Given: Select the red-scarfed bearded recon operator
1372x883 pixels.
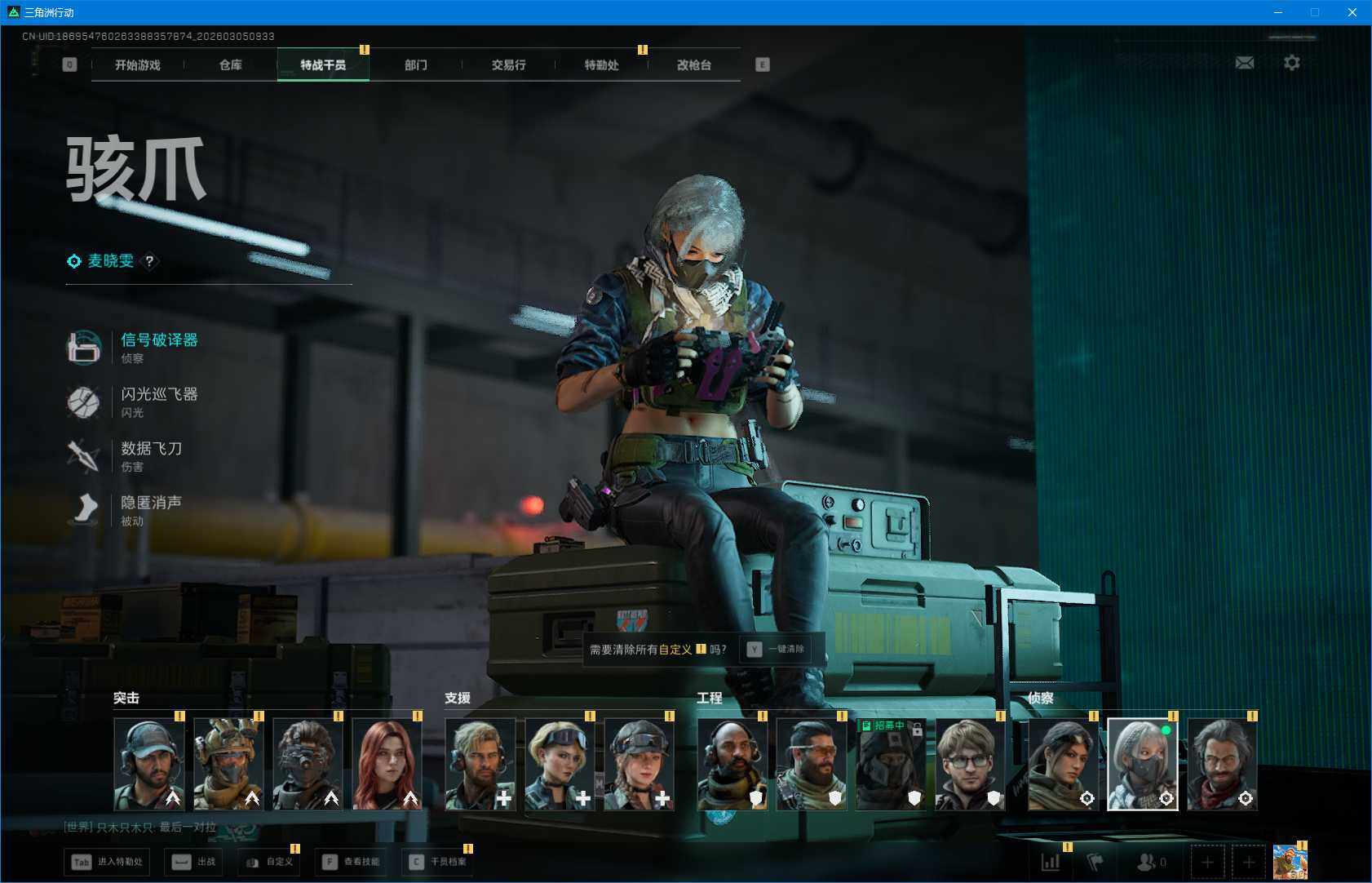Looking at the screenshot, I should (x=1222, y=764).
